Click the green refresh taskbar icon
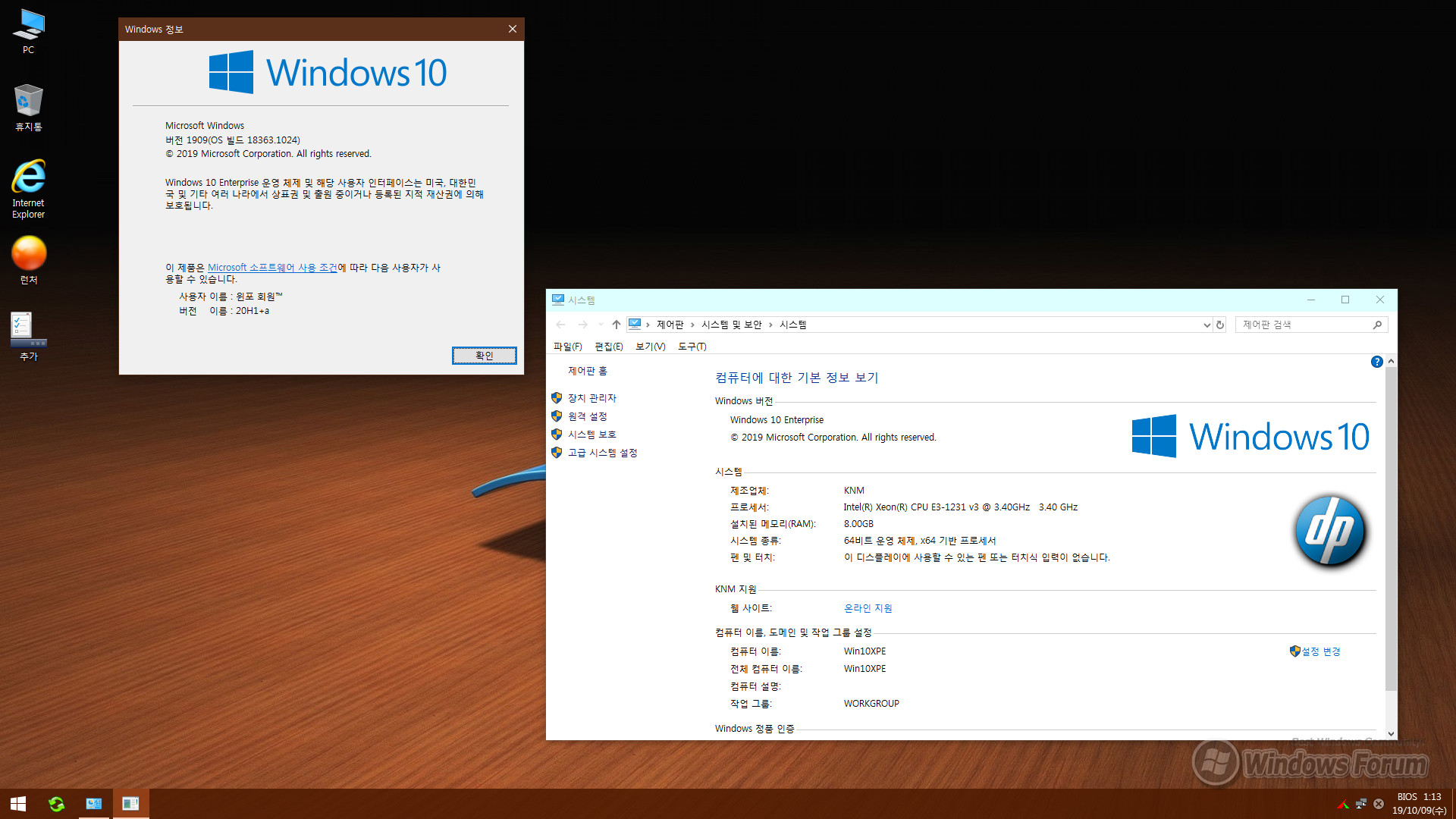The width and height of the screenshot is (1456, 819). (56, 804)
